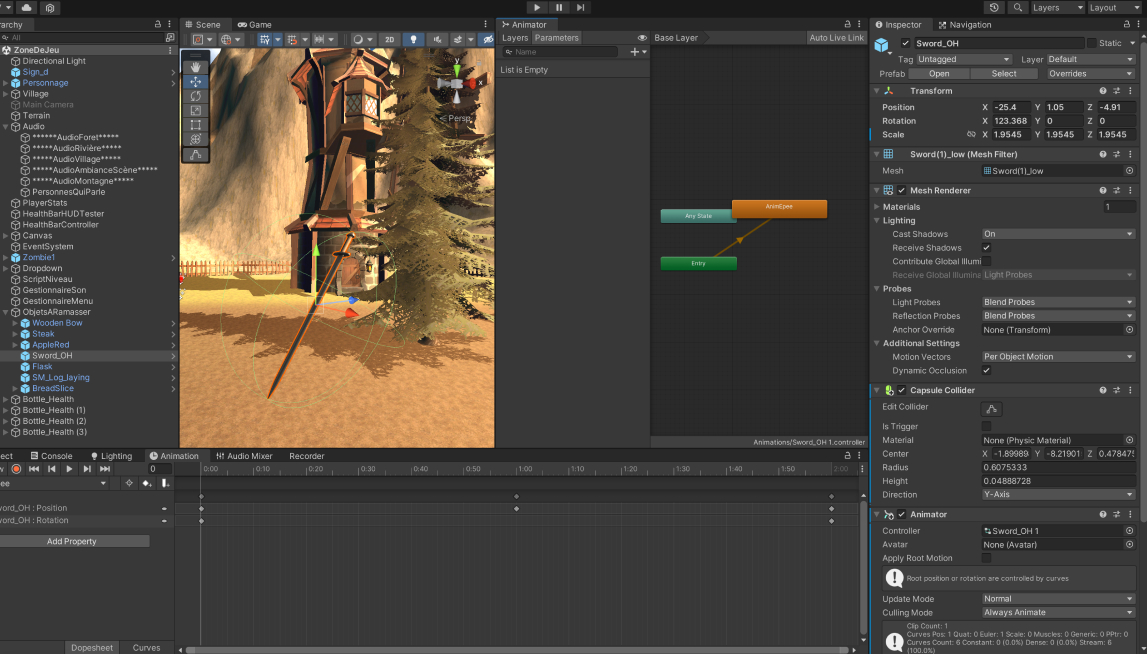Click the Position X input field

click(x=1011, y=107)
